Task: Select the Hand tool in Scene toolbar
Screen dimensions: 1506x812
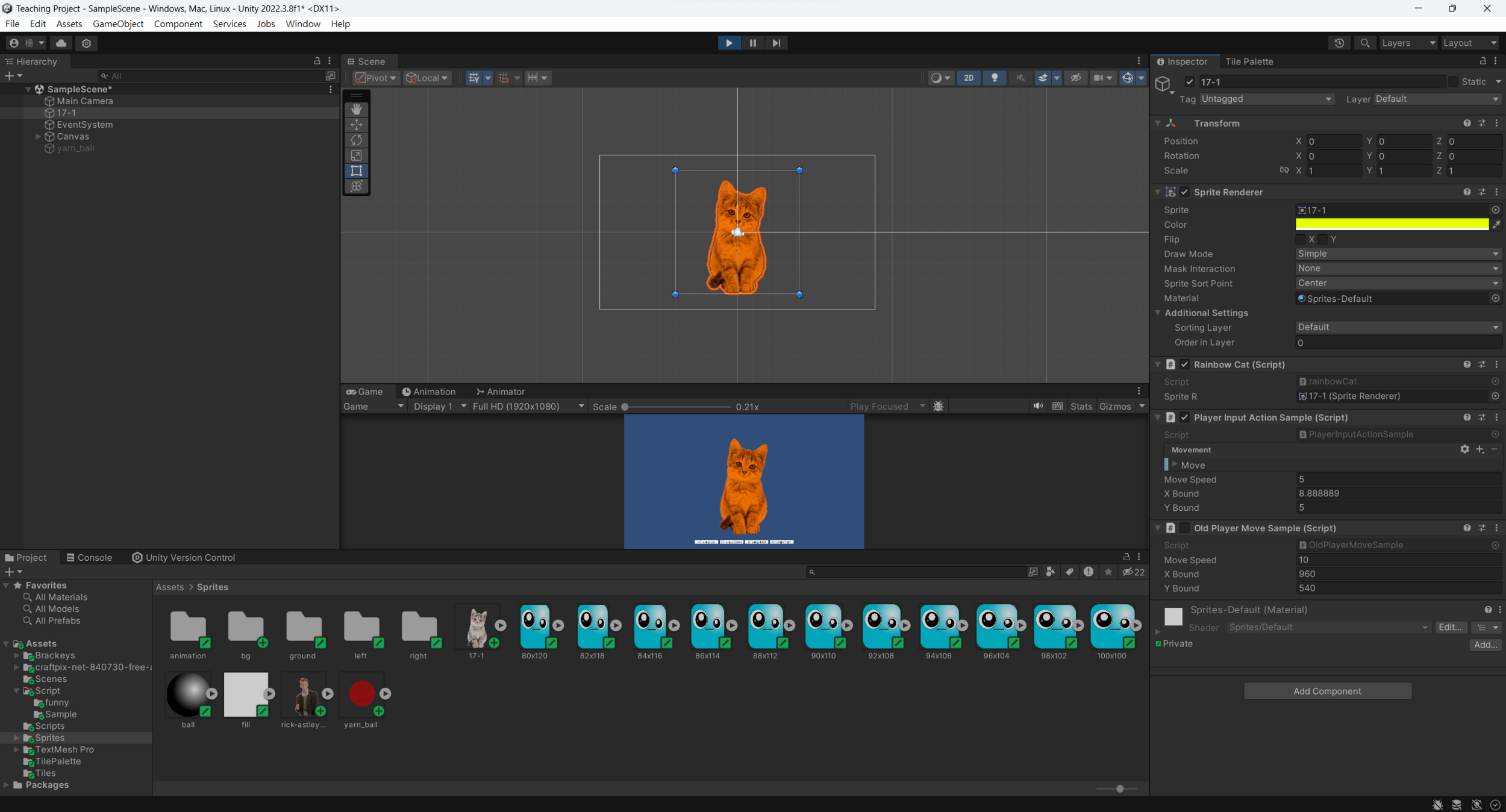Action: (x=356, y=109)
